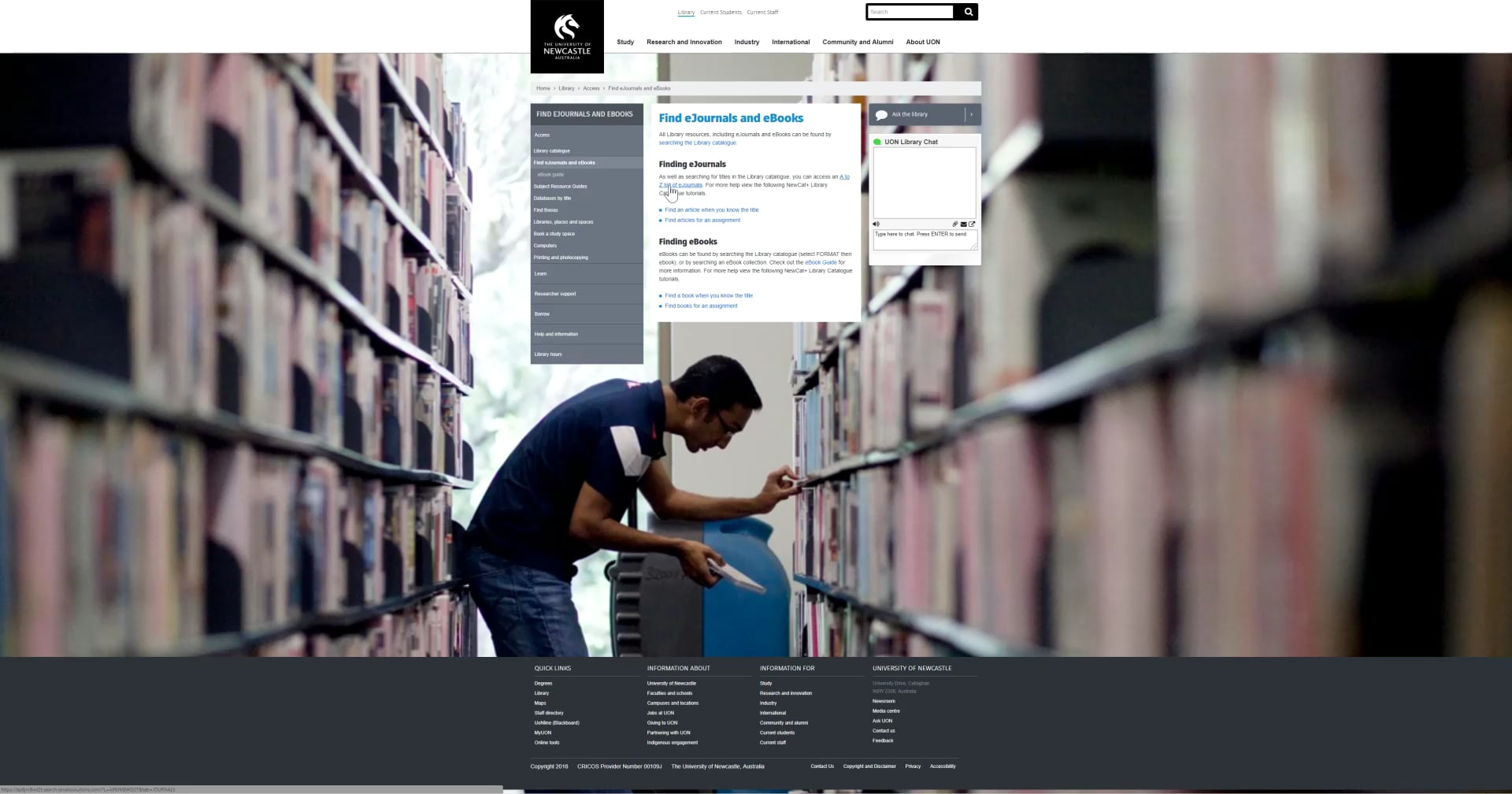
Task: Click the green status dot beside UON Library Chat
Action: coord(878,141)
